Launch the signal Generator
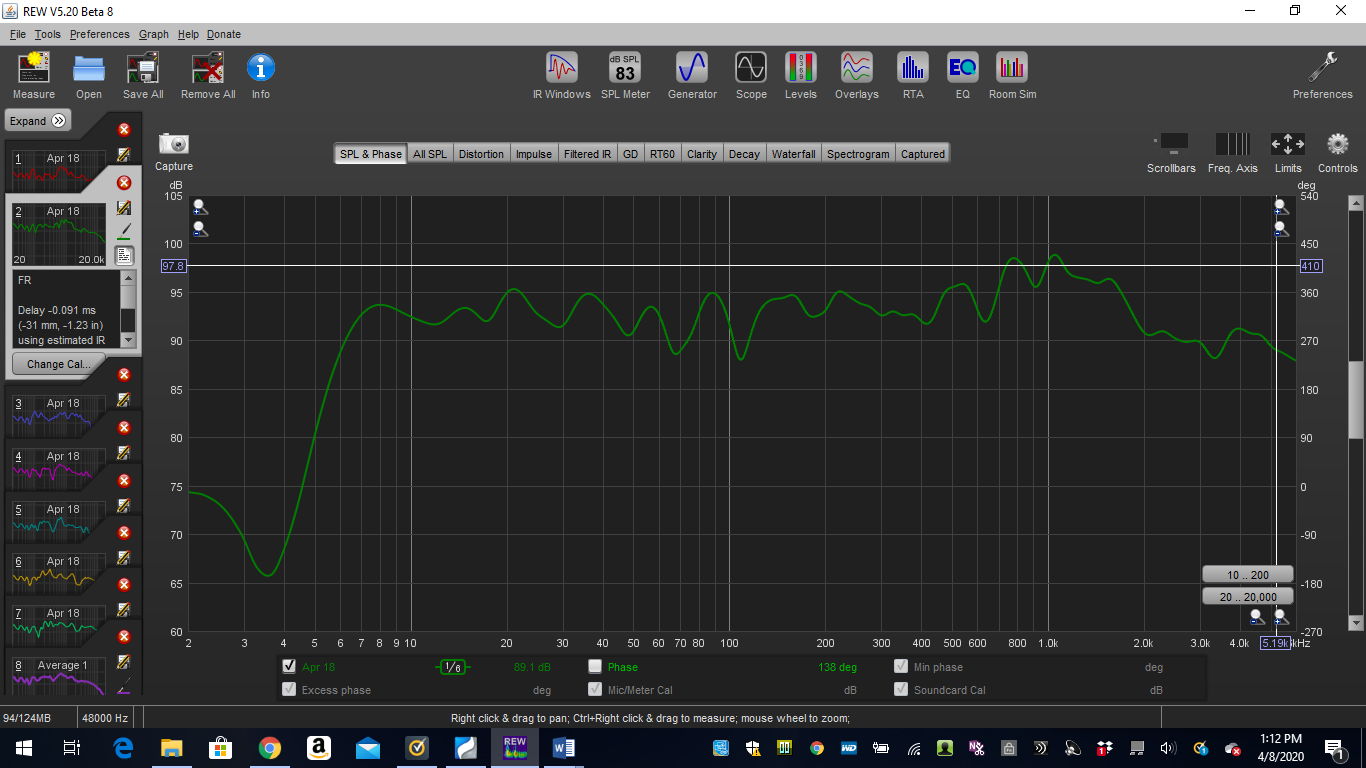The image size is (1366, 768). 692,76
